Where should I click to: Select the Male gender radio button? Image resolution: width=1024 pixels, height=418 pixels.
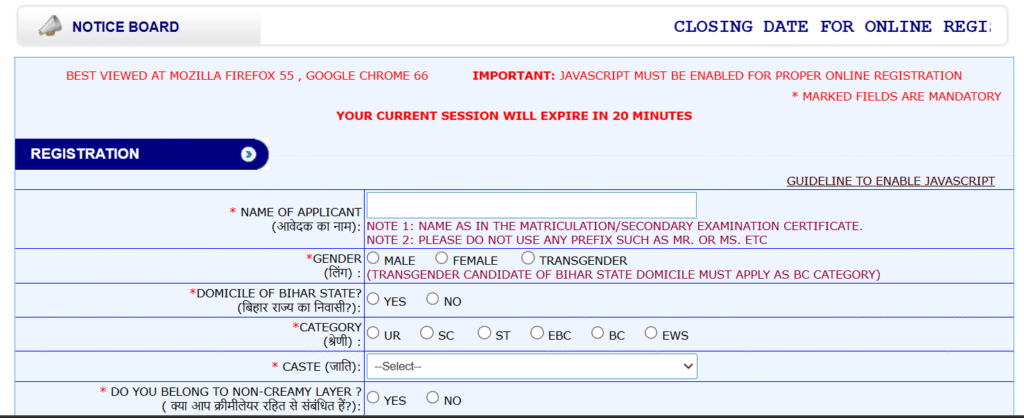tap(374, 259)
